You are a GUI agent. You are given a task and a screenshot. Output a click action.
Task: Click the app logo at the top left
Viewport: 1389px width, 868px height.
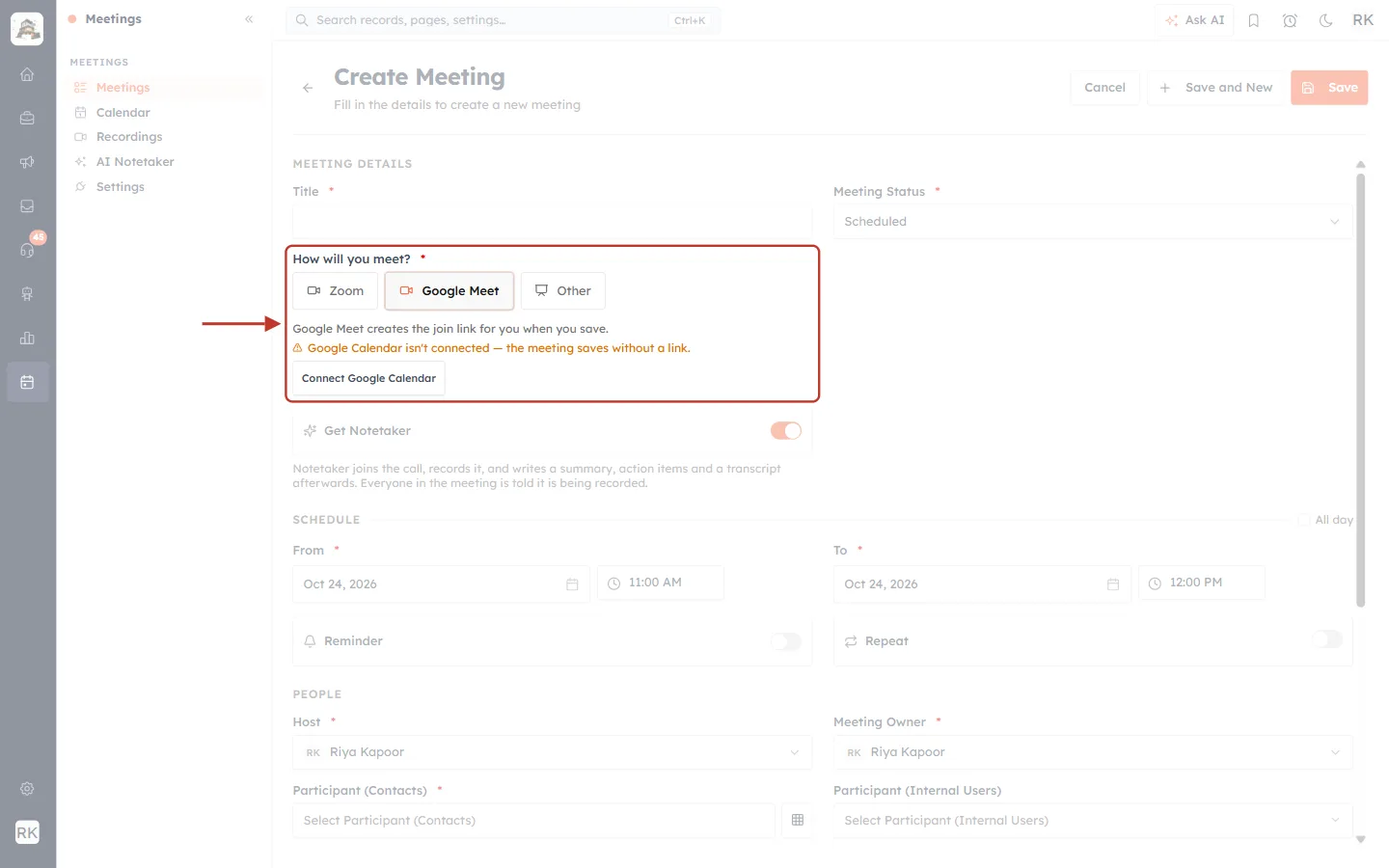click(x=27, y=29)
